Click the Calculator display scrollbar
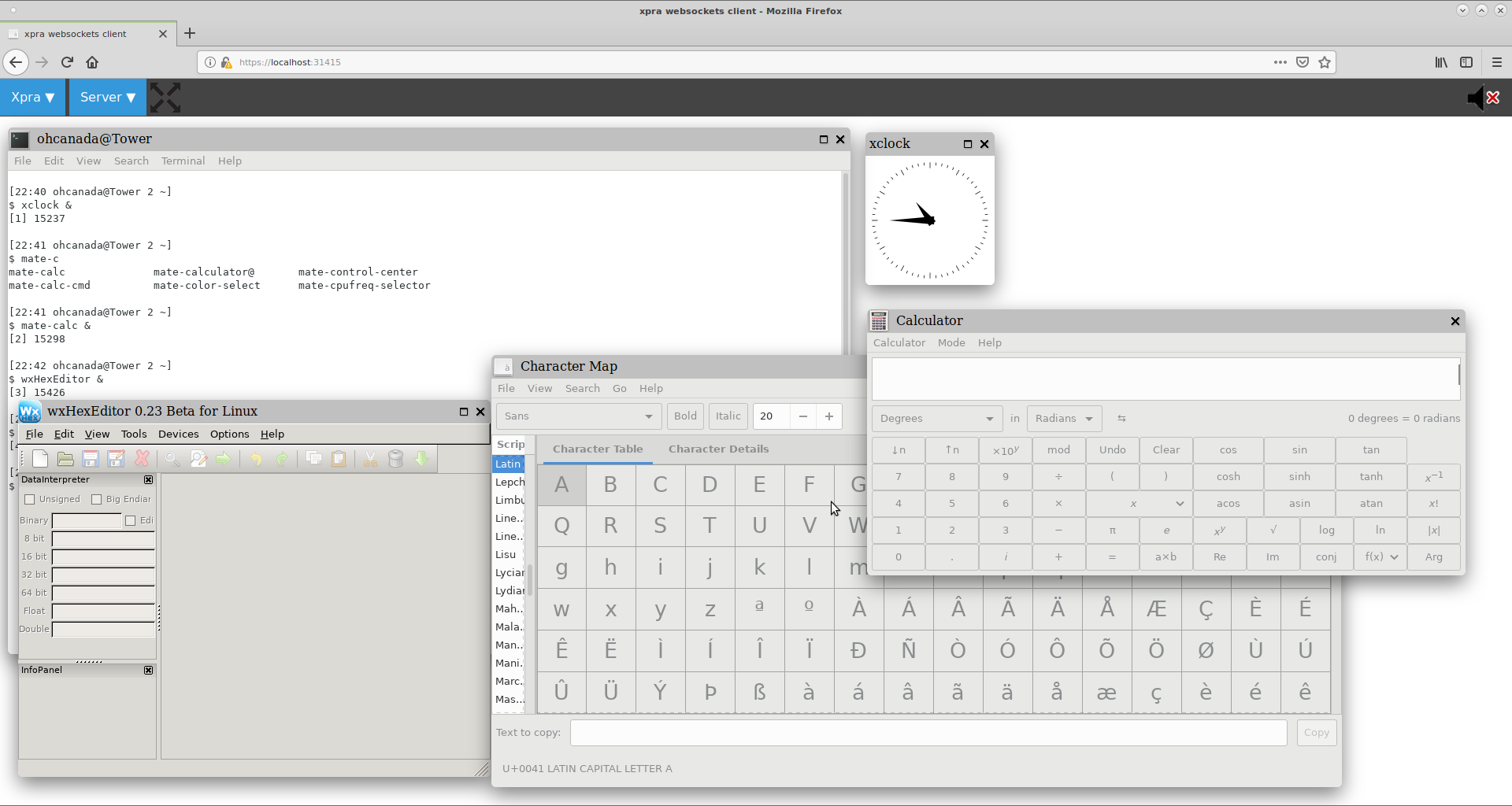Screen dimensions: 1512x806 [1458, 375]
